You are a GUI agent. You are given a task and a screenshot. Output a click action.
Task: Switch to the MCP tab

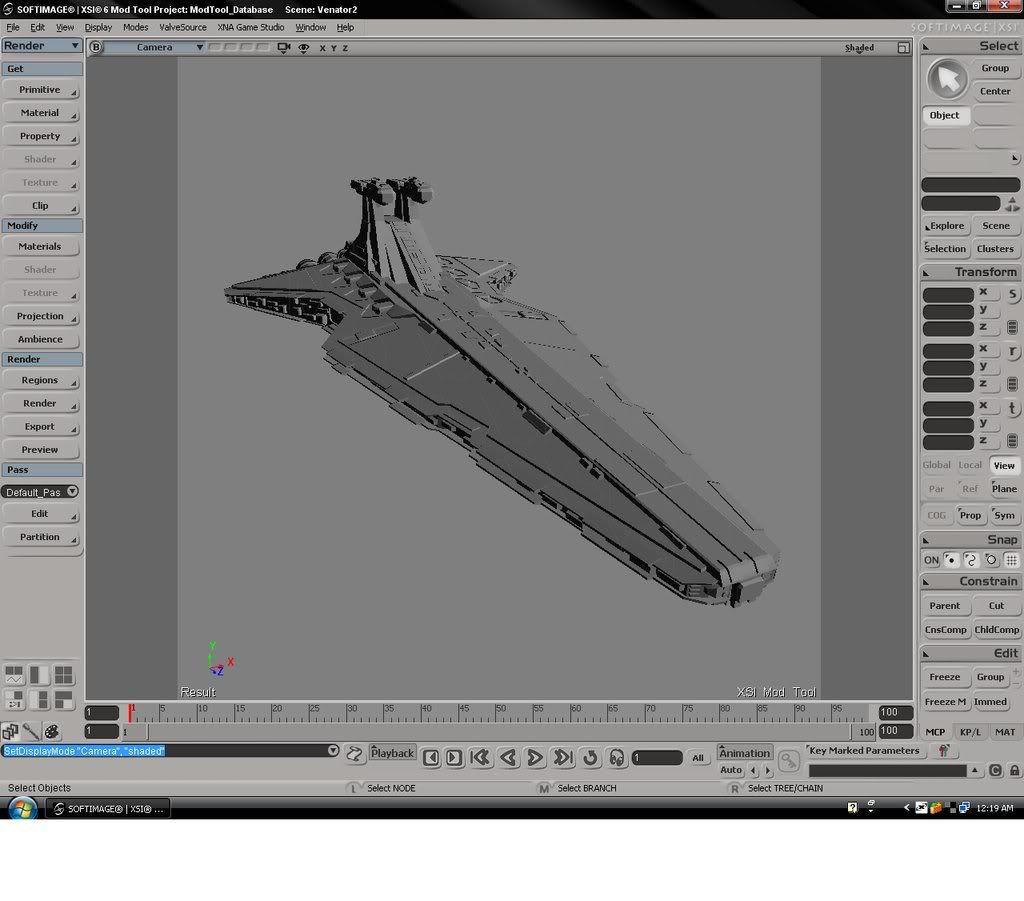click(x=935, y=732)
